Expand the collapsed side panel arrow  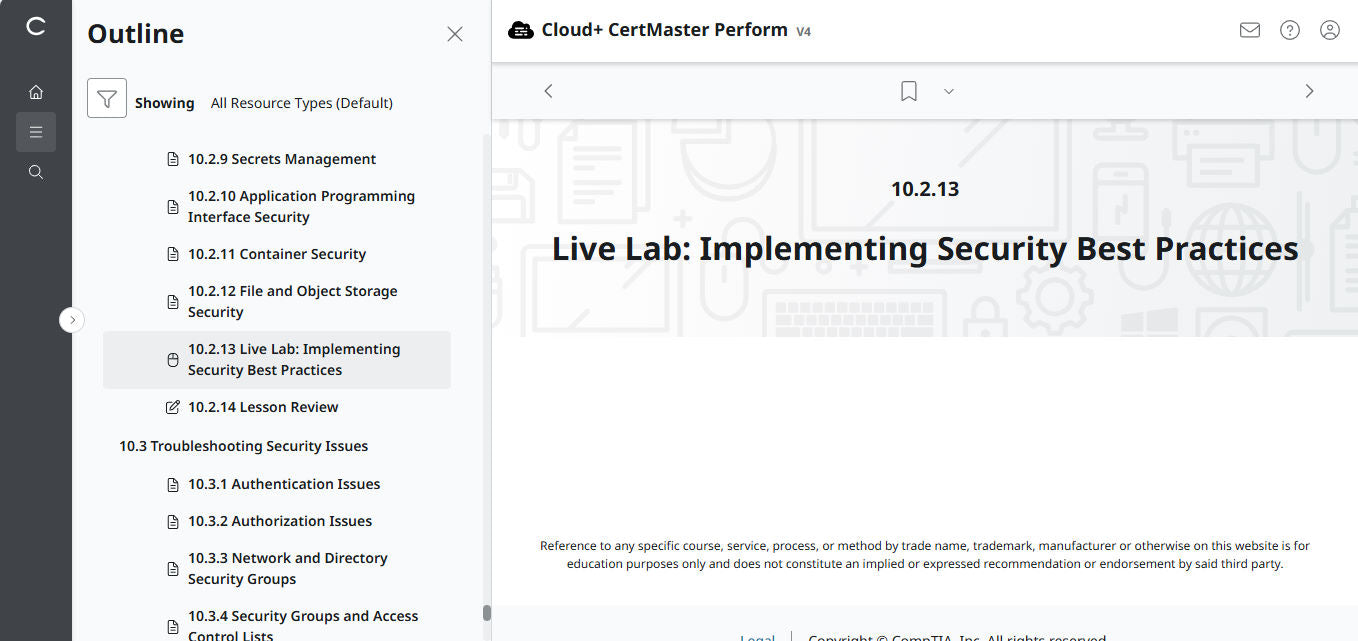click(x=71, y=319)
